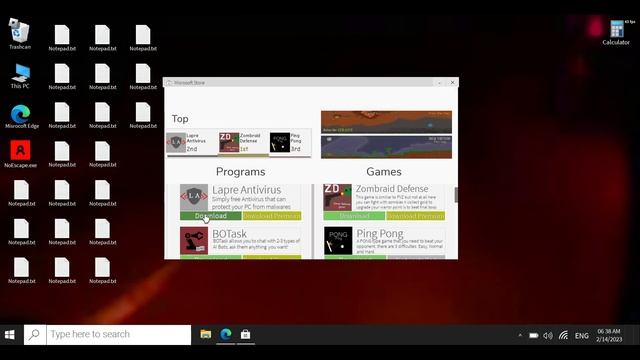Click the Zombraid Defense title in Games list
Screen dimensions: 640x360
click(x=392, y=189)
